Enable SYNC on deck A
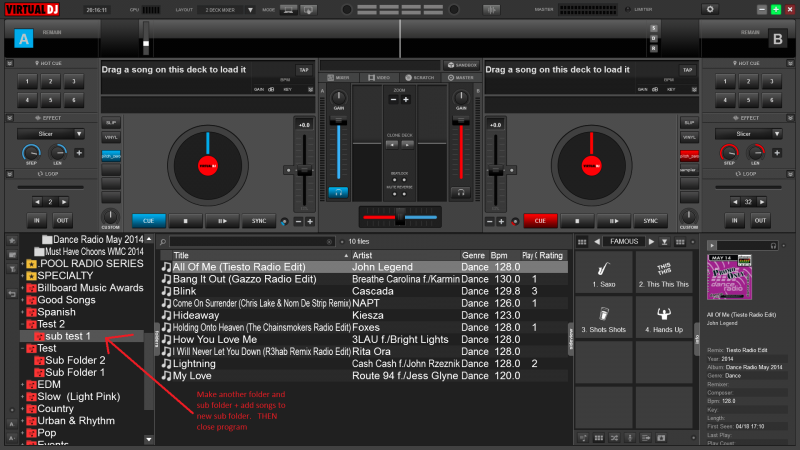Viewport: 800px width, 450px height. 259,221
